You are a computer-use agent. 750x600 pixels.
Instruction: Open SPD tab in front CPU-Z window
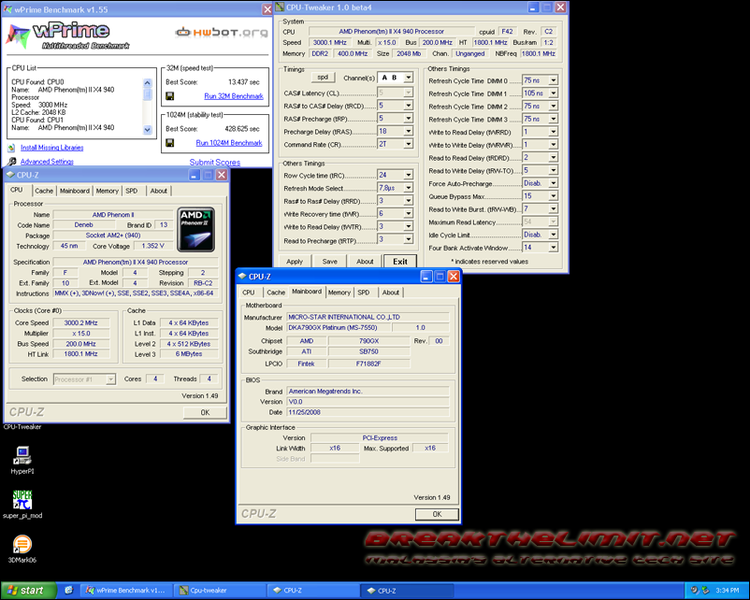click(x=364, y=292)
